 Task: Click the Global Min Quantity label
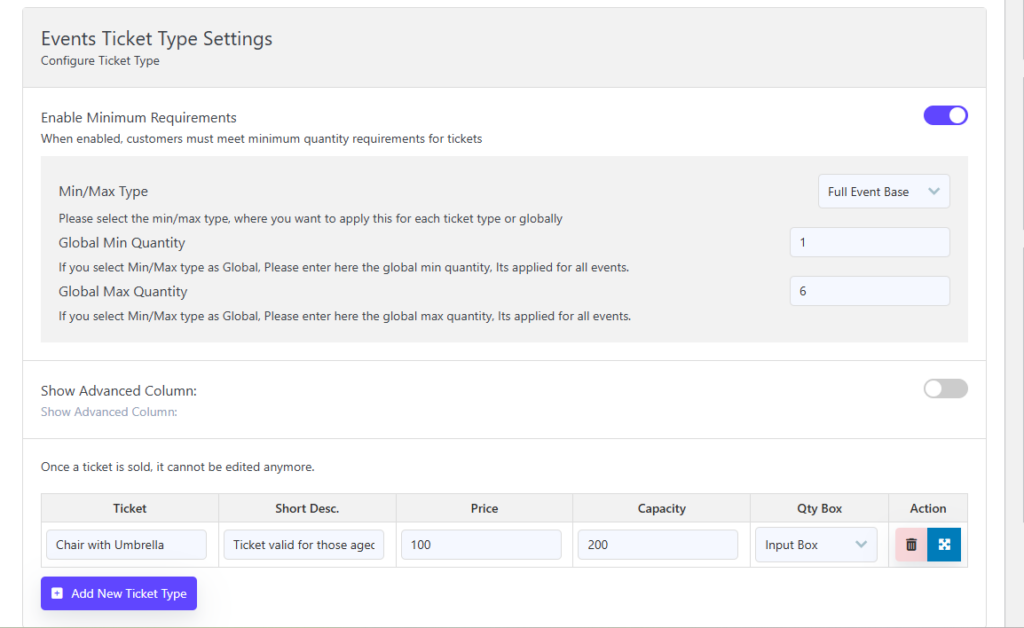(121, 243)
